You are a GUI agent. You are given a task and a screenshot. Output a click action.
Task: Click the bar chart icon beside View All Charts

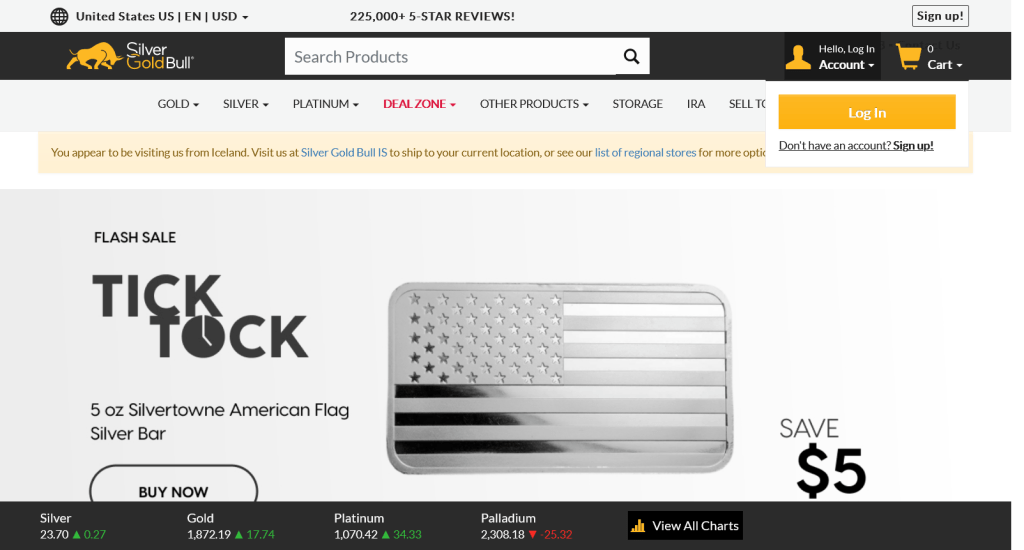638,526
